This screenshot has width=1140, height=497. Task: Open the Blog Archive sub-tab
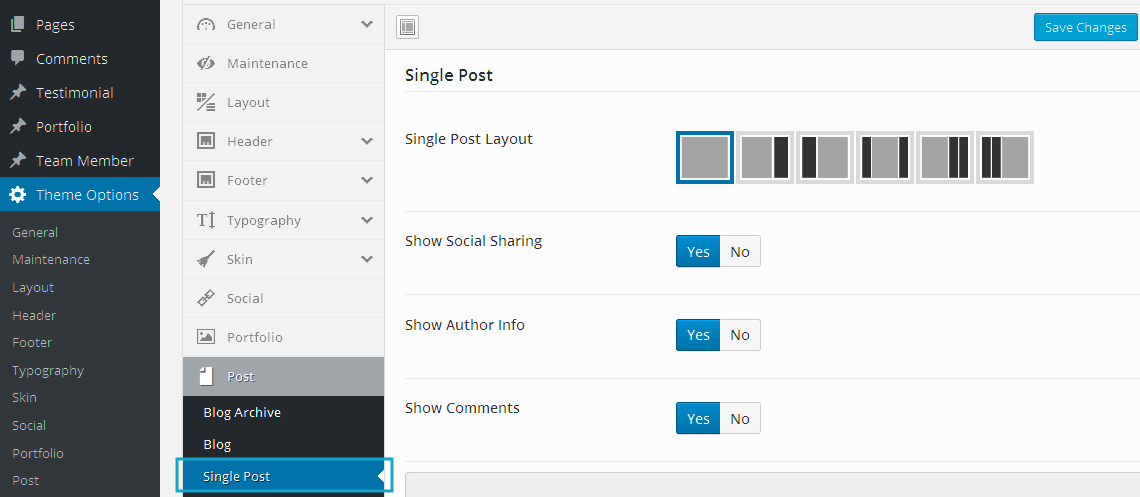point(242,412)
